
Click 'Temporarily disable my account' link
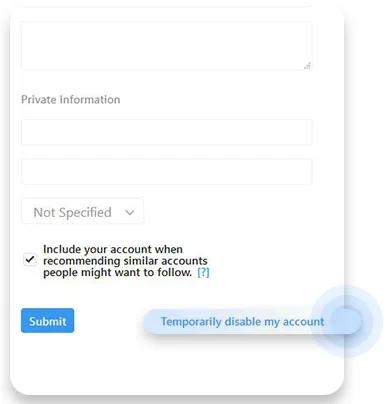coord(242,322)
